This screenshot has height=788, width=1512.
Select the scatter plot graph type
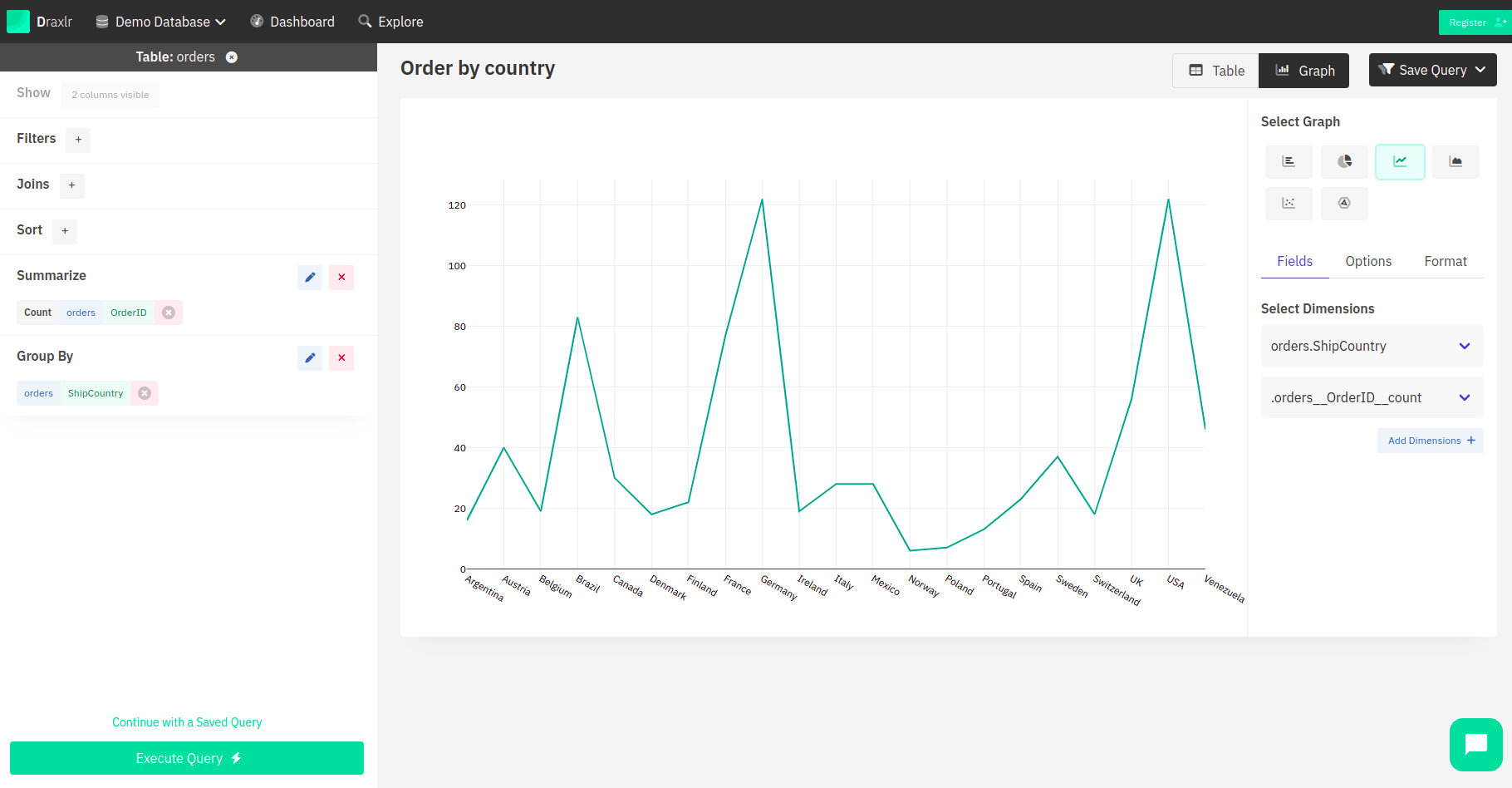(1289, 204)
